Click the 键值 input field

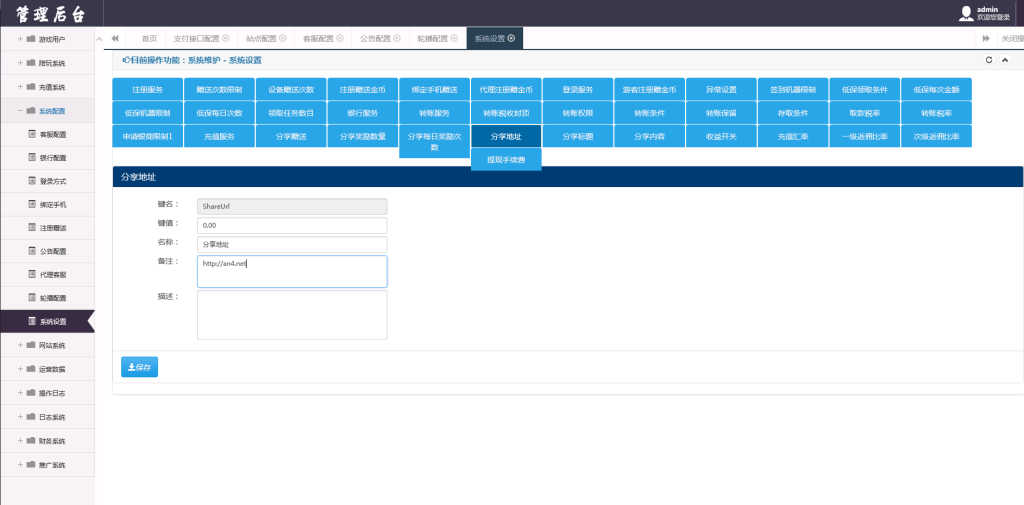click(x=292, y=226)
